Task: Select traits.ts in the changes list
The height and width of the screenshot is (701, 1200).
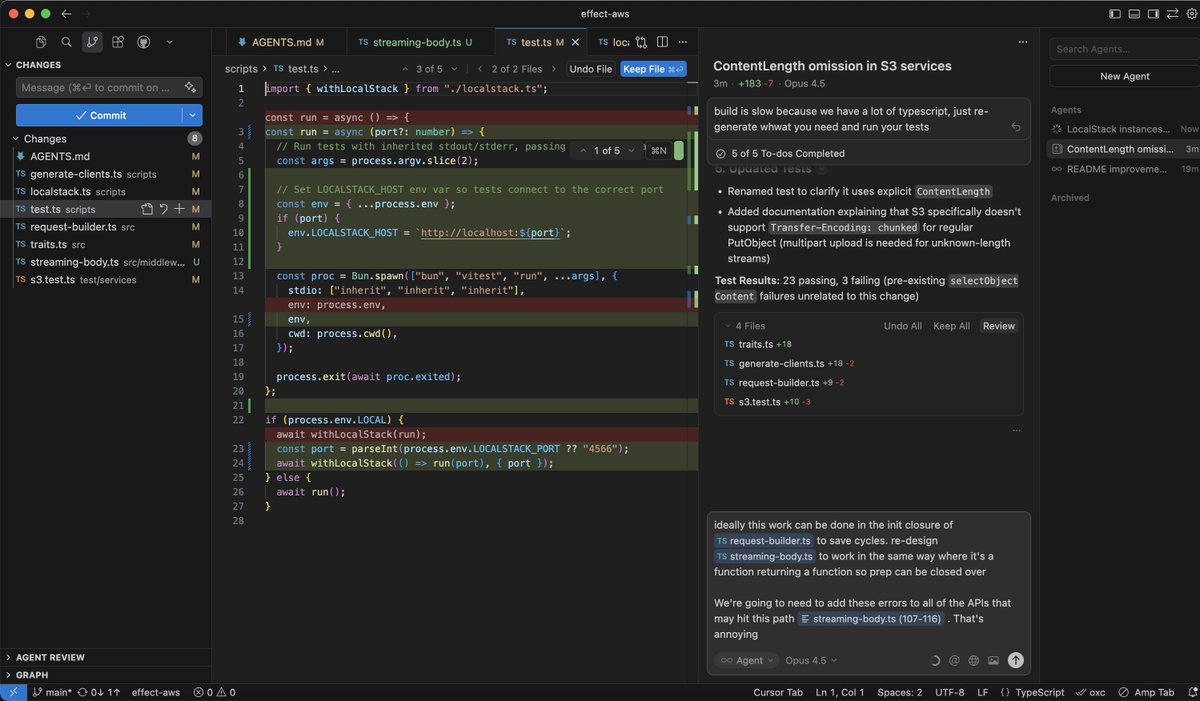Action: [50, 244]
